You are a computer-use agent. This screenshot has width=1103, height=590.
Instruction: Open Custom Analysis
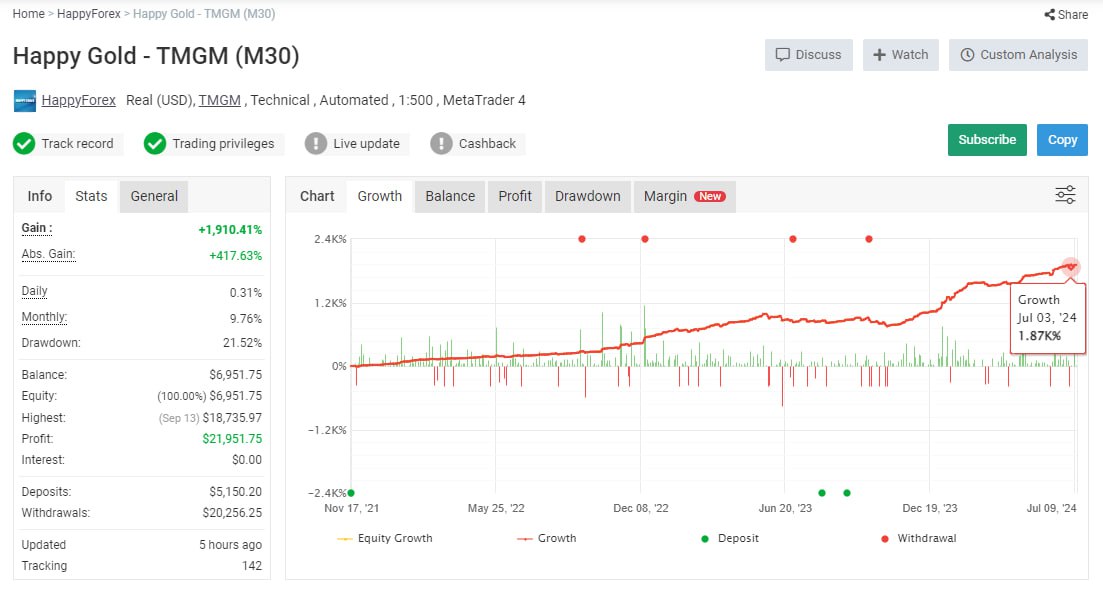pos(1018,55)
